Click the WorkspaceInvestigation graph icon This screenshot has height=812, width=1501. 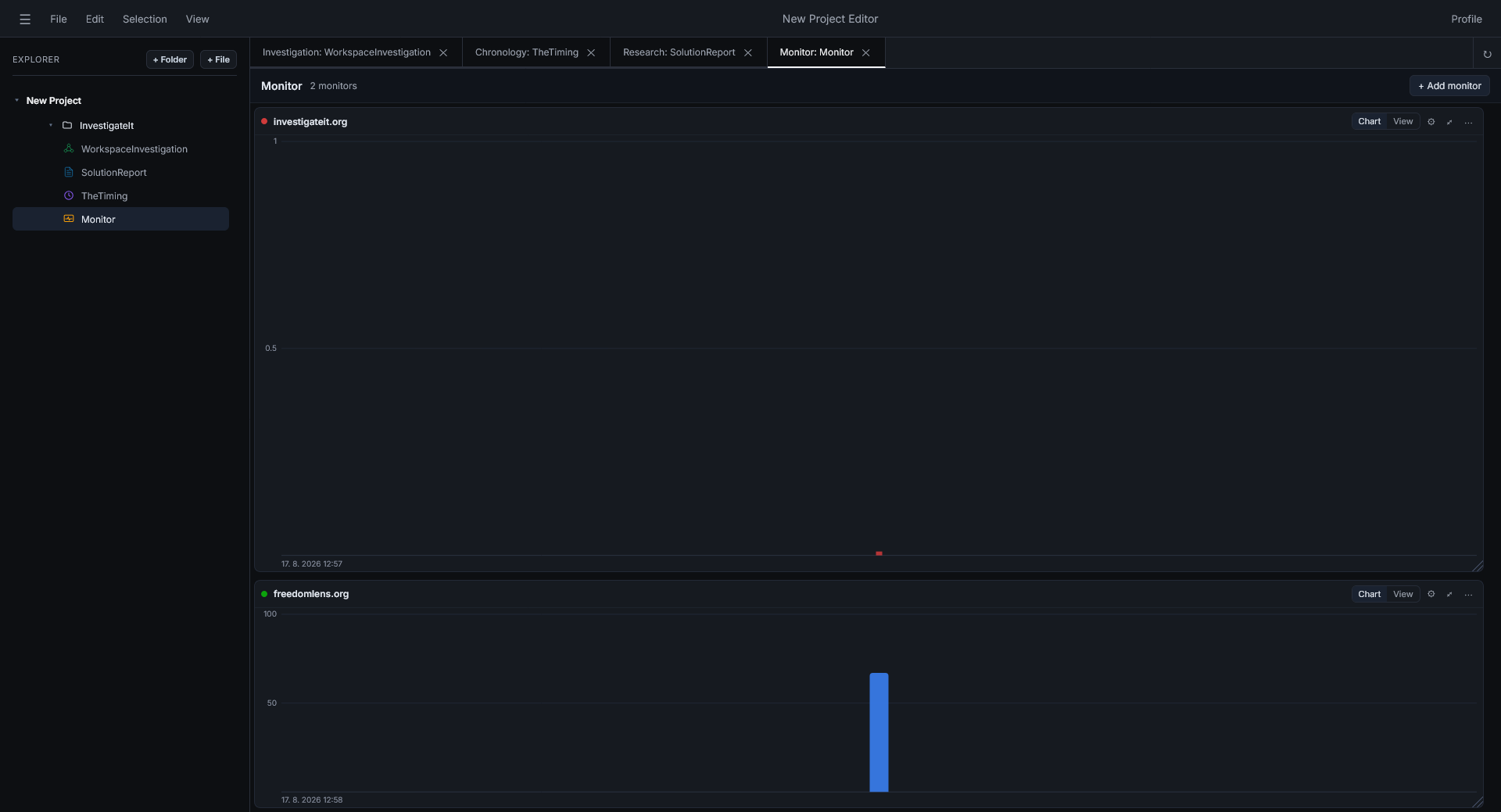click(x=69, y=148)
